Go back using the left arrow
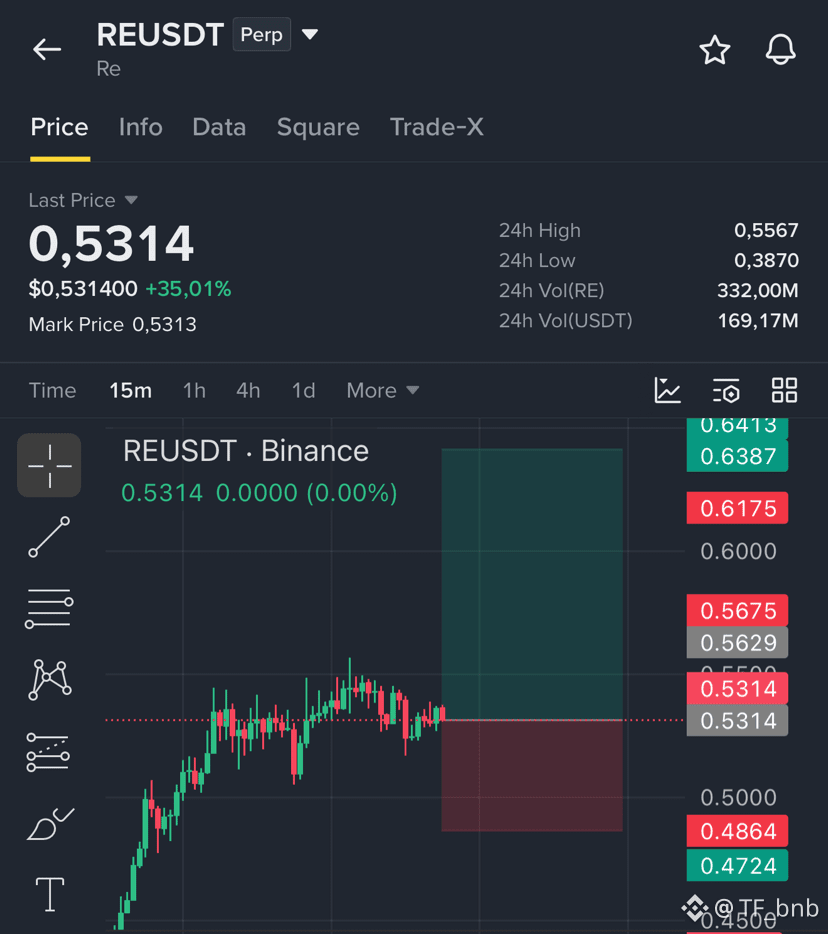 click(47, 49)
